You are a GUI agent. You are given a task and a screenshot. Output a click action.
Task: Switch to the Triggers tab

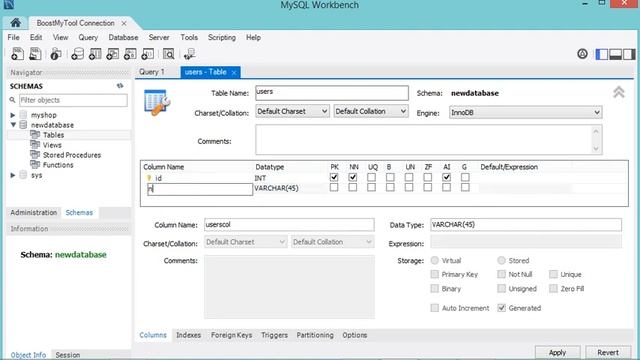click(274, 335)
